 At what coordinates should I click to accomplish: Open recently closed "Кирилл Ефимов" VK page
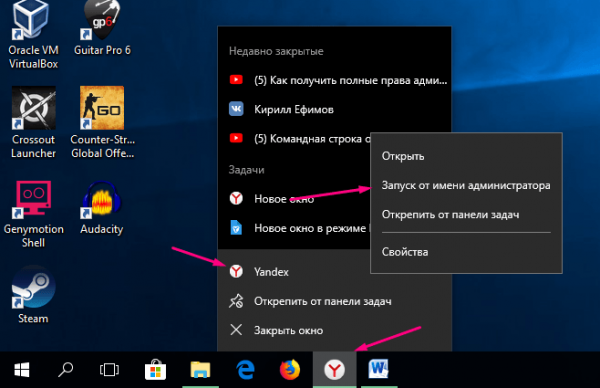tap(334, 109)
